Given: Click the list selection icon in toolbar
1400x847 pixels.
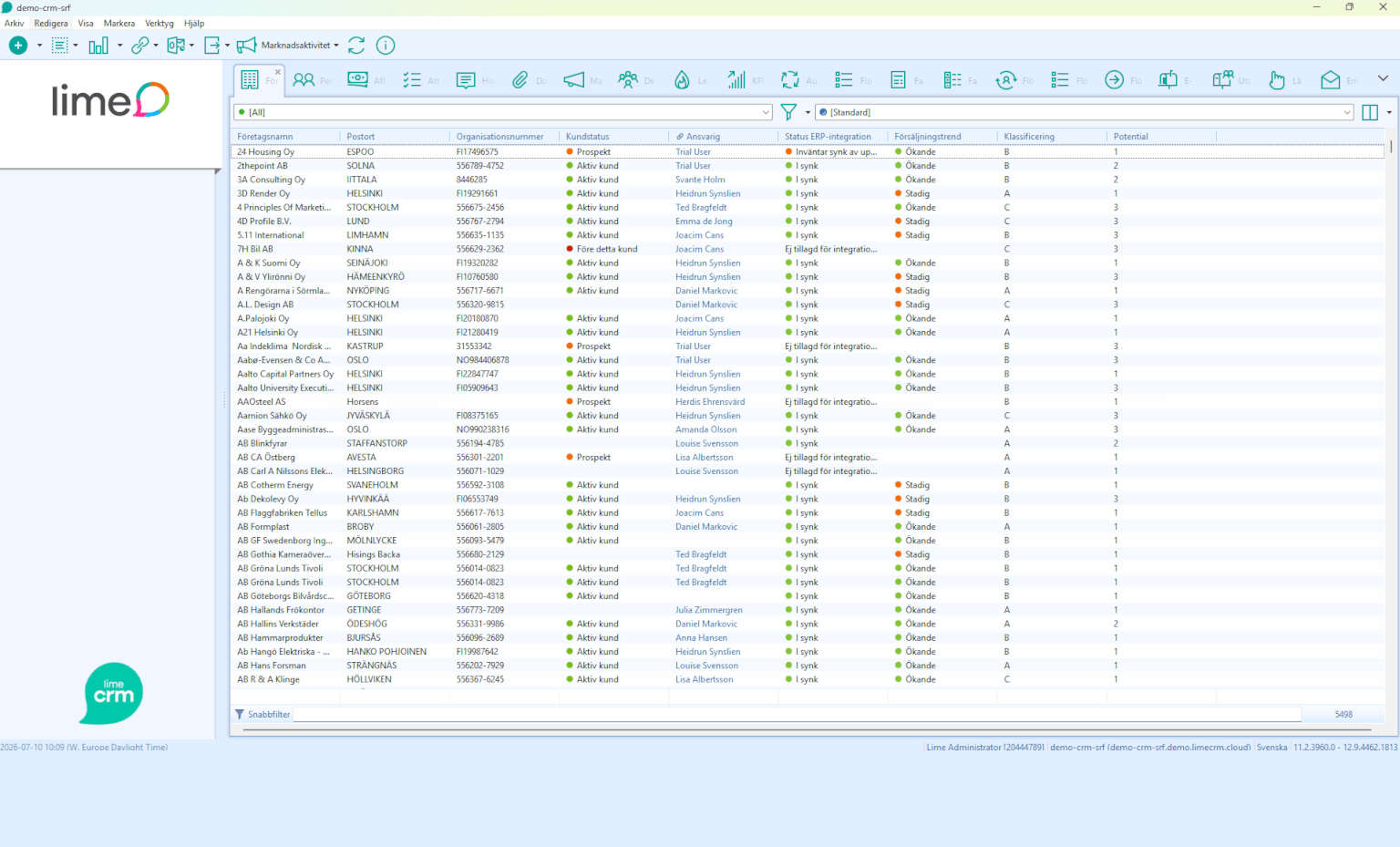Looking at the screenshot, I should 59,45.
